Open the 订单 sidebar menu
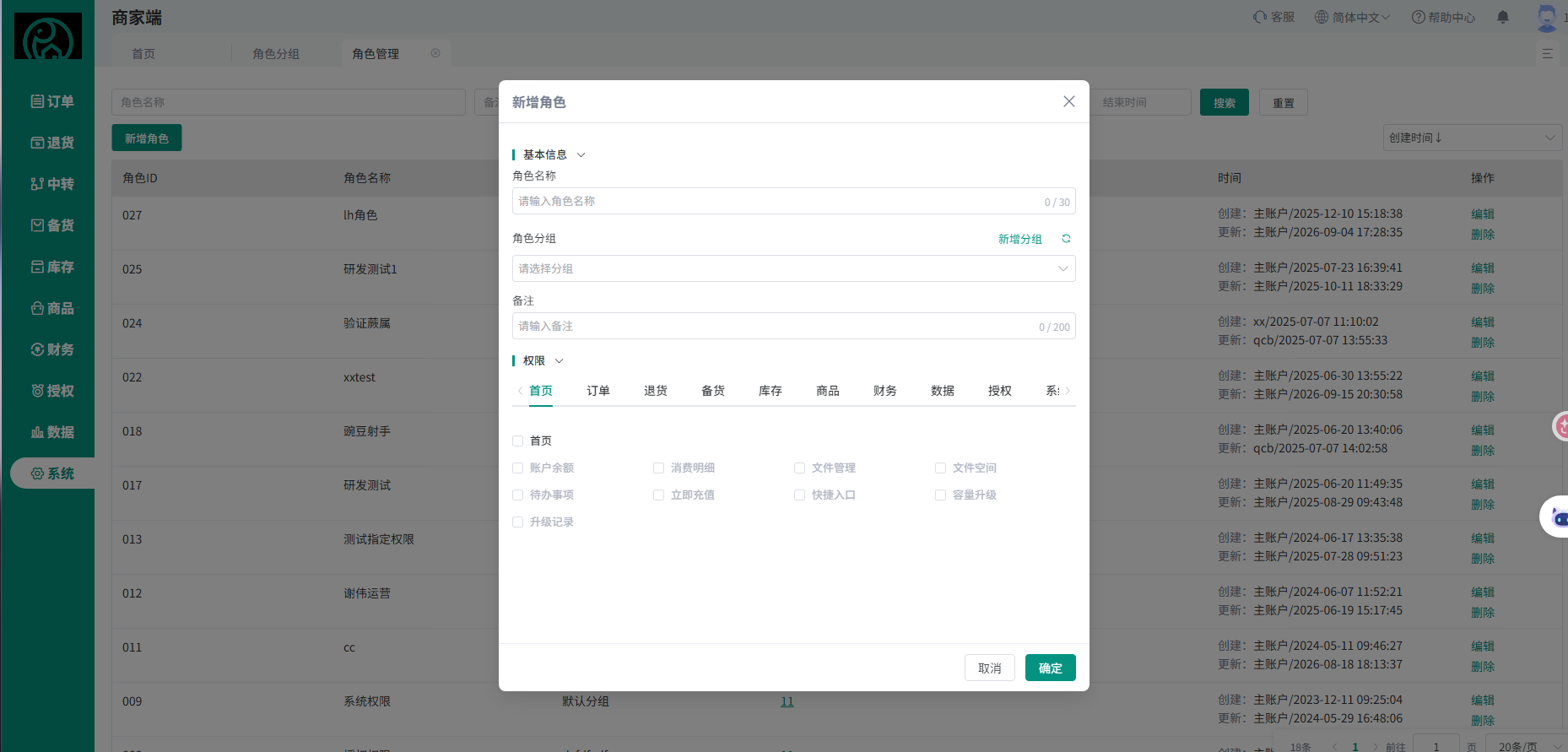 coord(52,101)
